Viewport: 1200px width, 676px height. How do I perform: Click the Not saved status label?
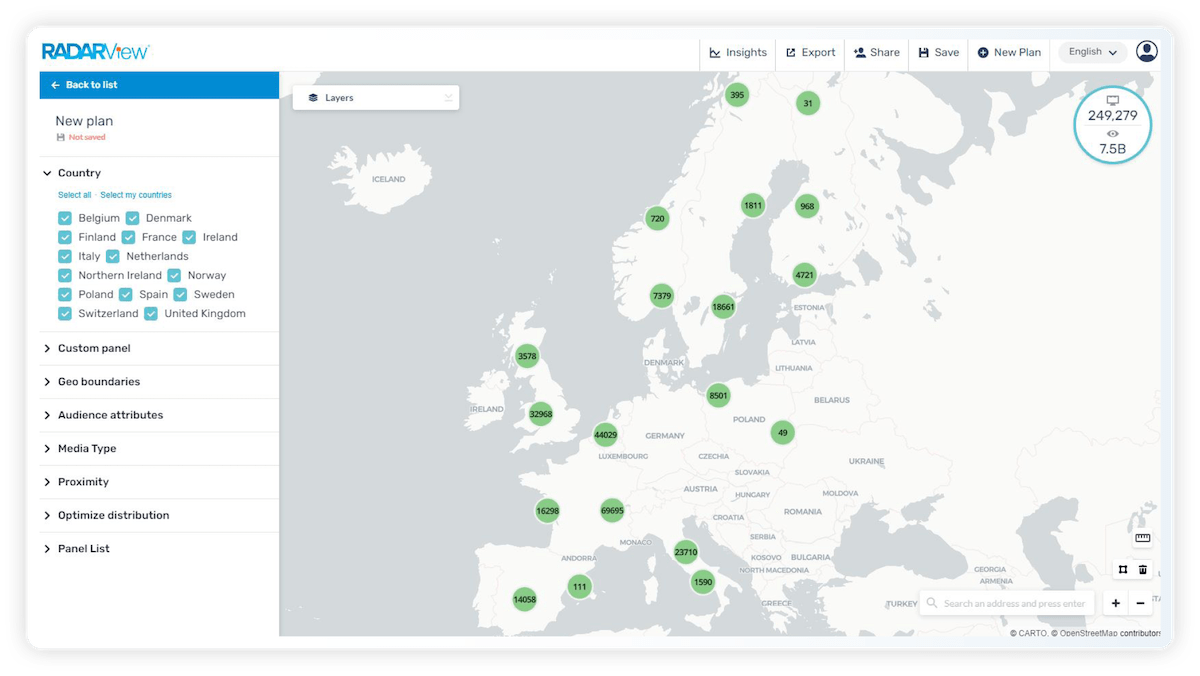(87, 137)
